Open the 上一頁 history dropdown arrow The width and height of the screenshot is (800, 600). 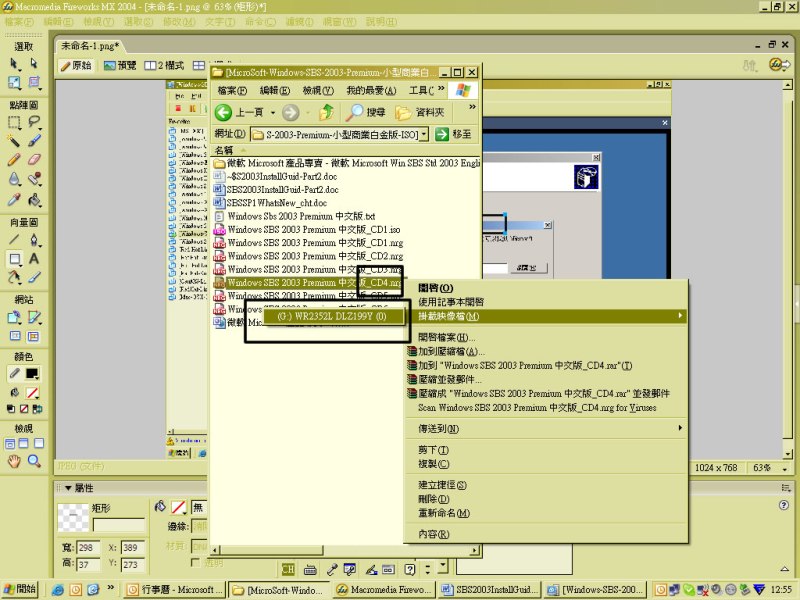(273, 112)
